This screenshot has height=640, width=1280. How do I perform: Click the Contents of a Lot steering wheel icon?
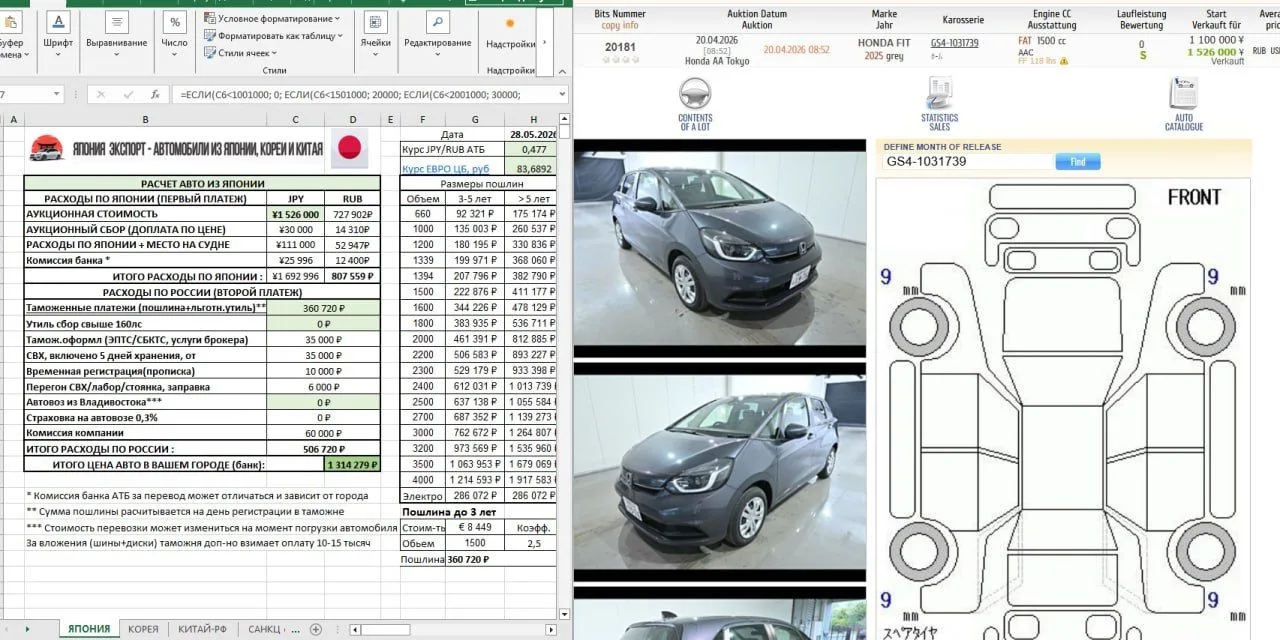(695, 95)
